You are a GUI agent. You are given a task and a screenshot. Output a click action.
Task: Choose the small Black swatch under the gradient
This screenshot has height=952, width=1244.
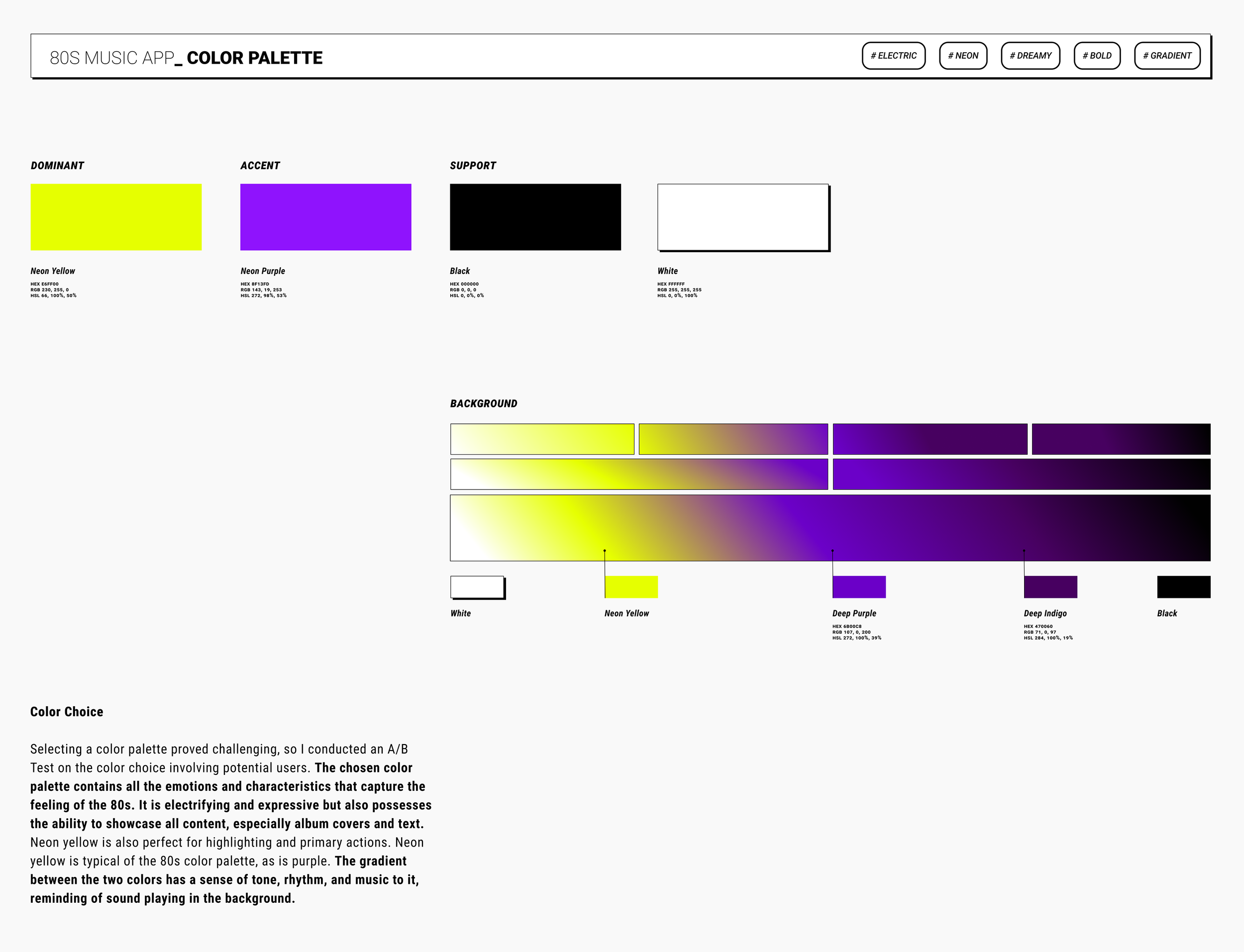(1183, 586)
